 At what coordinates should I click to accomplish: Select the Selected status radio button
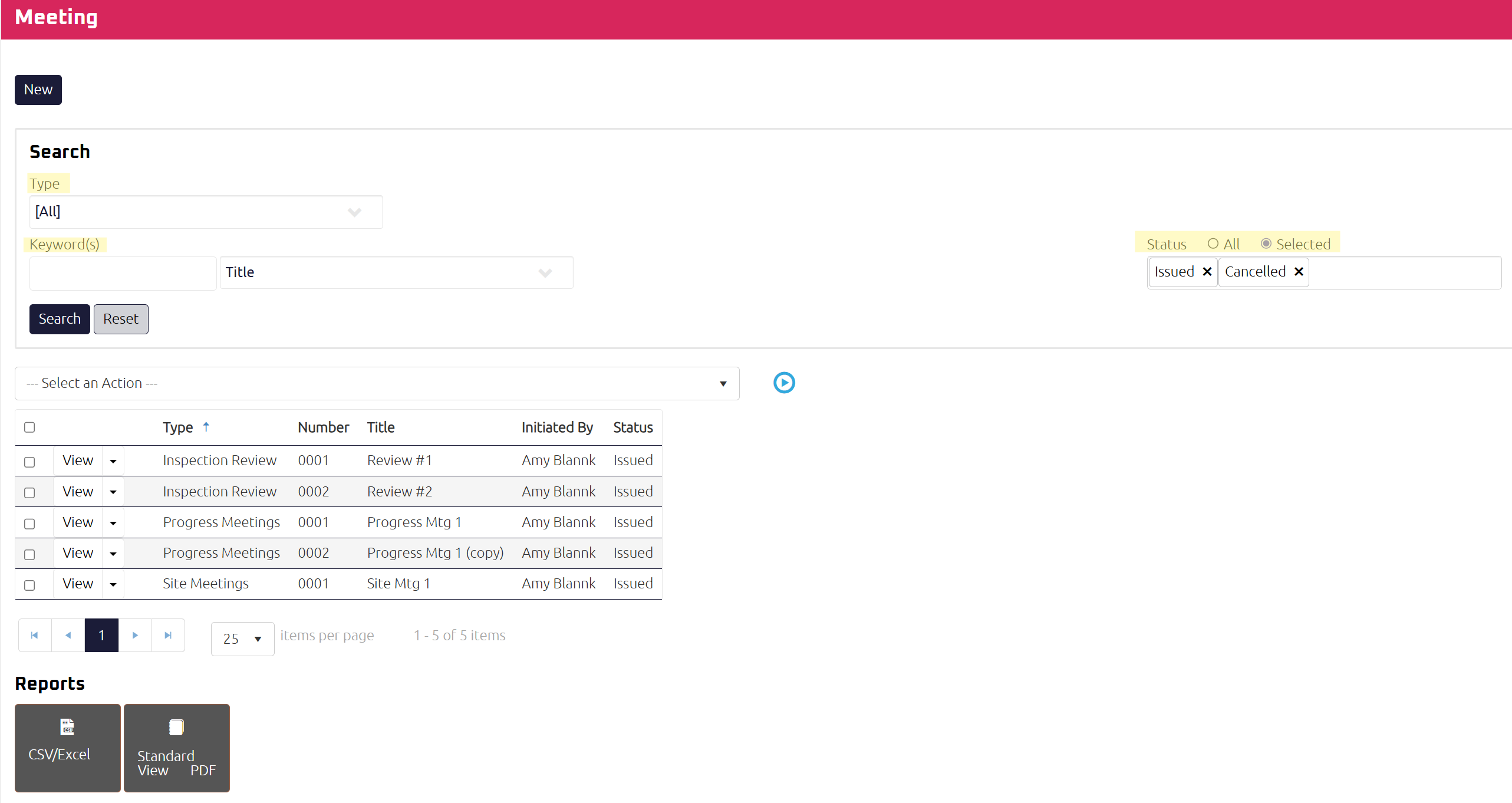pyautogui.click(x=1266, y=243)
